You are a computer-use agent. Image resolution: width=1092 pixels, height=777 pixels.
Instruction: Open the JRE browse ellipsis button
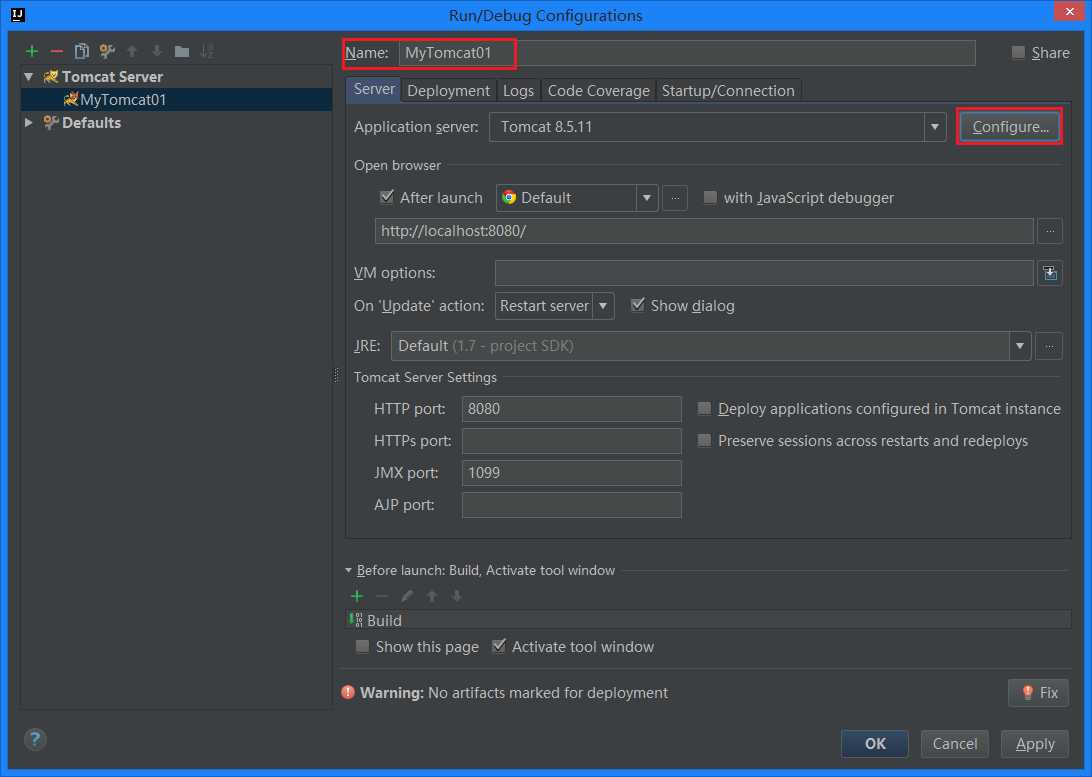(x=1049, y=346)
